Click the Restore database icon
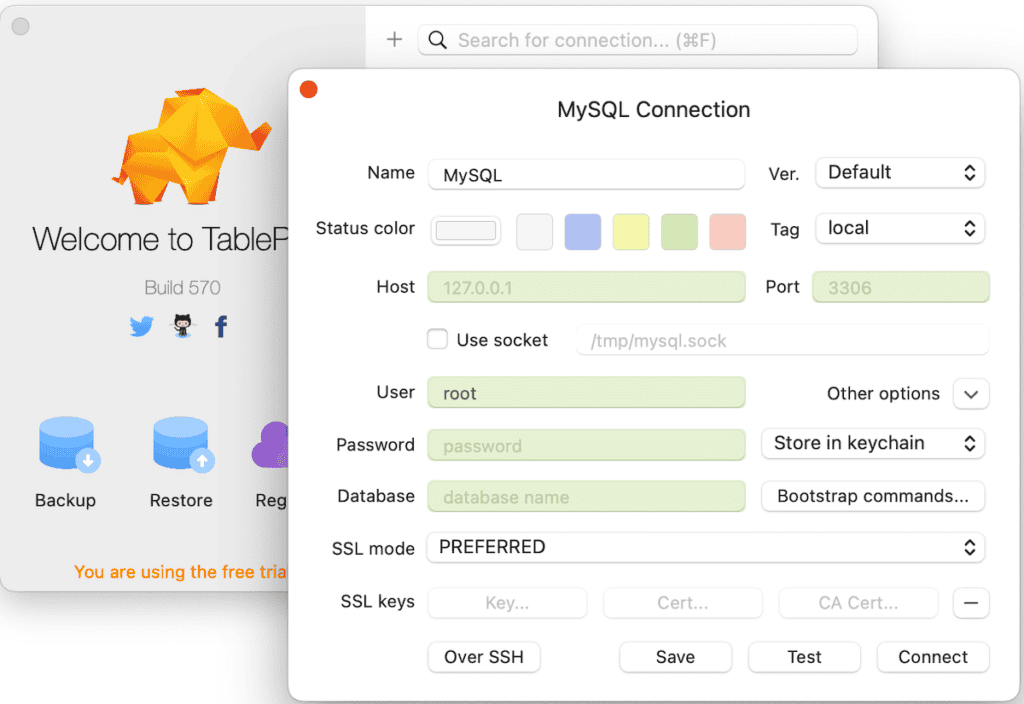1024x704 pixels. coord(182,445)
